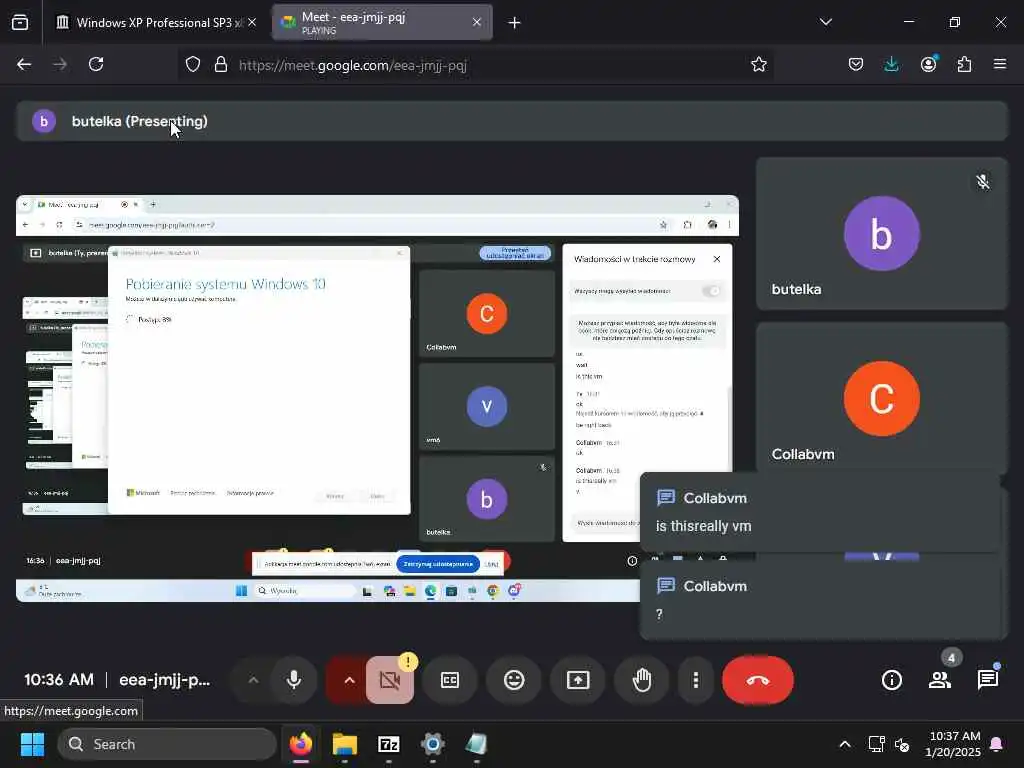Screen dimensions: 1024x768
Task: Show hidden system tray icons
Action: click(844, 744)
